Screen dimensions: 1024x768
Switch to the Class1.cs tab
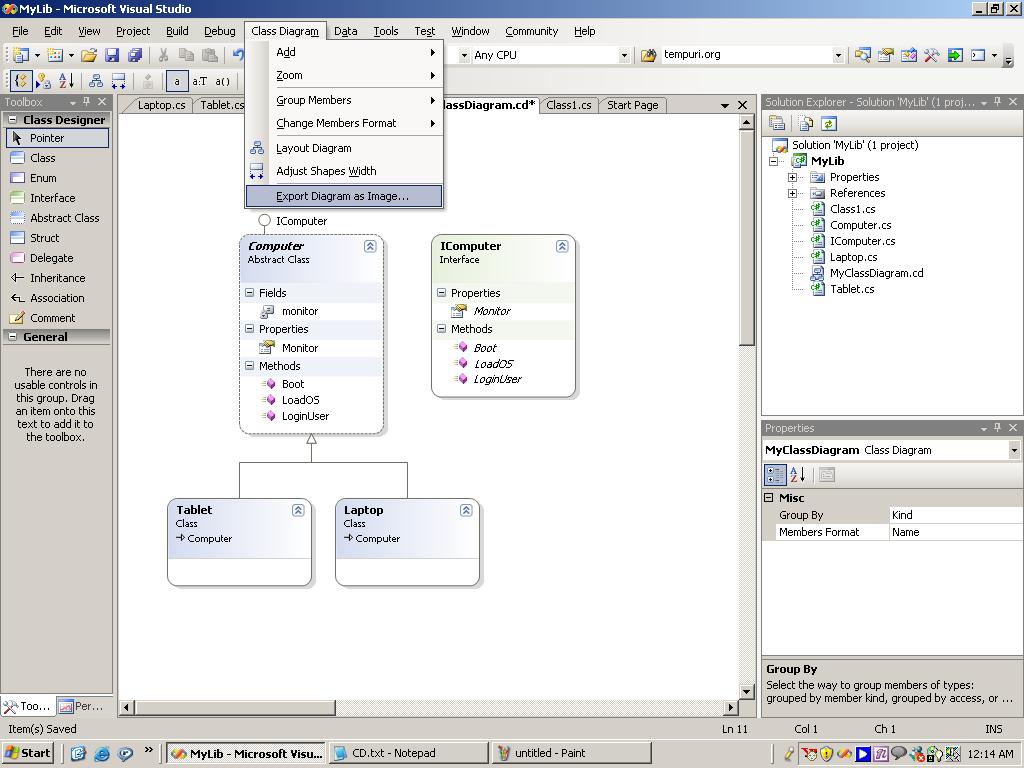tap(568, 105)
